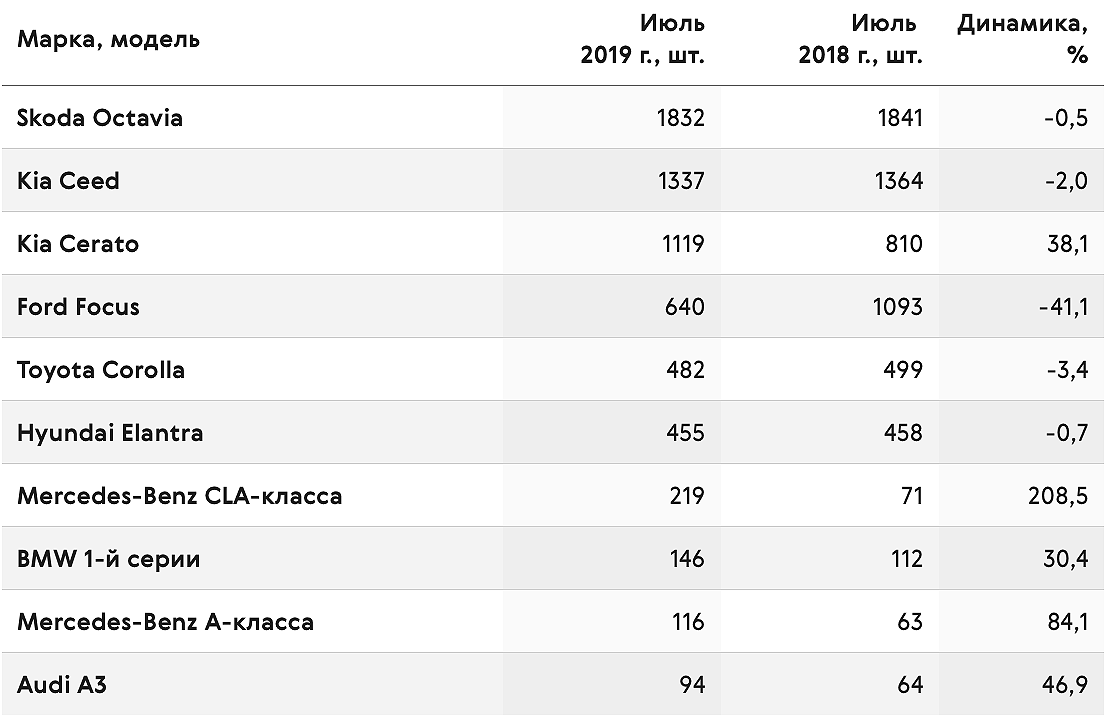The width and height of the screenshot is (1108, 717).
Task: Select the Kia Cerato row label
Action: coord(78,244)
